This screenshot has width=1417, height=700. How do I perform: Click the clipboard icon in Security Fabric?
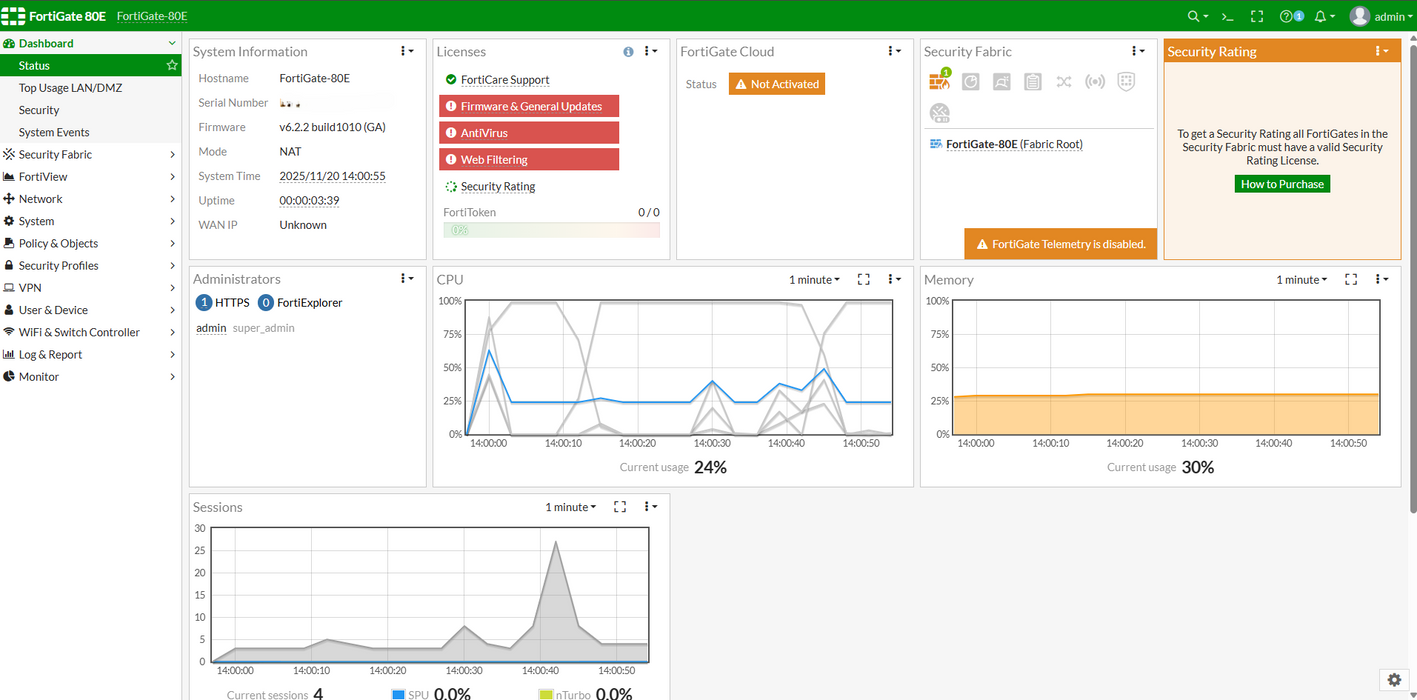click(1033, 82)
